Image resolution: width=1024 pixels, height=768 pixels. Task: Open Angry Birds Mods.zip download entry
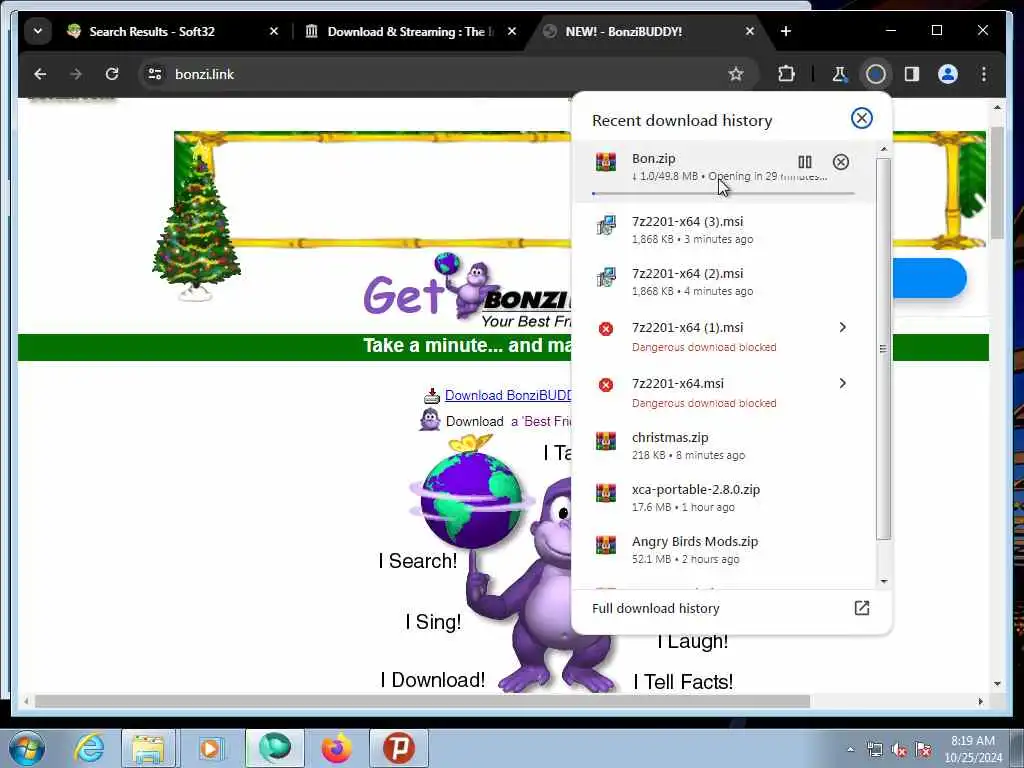pyautogui.click(x=724, y=550)
